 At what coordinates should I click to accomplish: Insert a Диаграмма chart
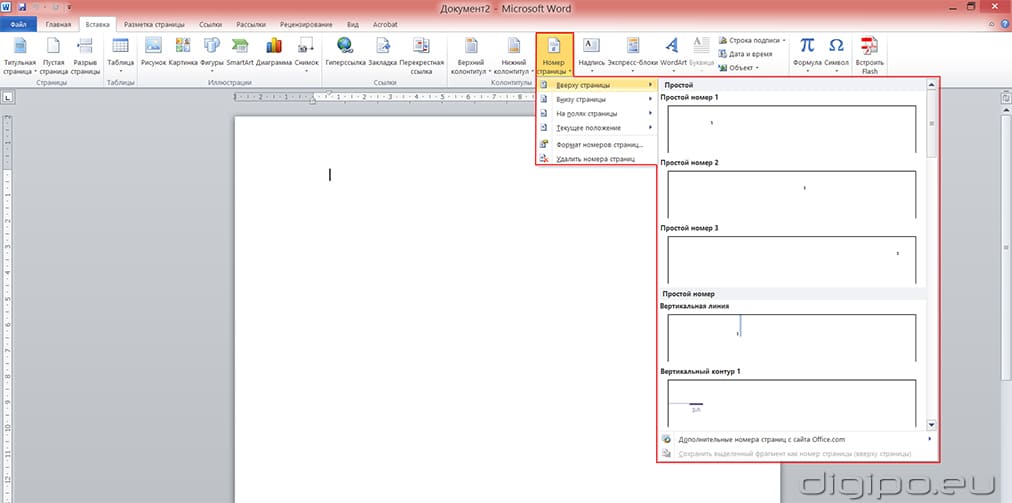click(x=273, y=52)
